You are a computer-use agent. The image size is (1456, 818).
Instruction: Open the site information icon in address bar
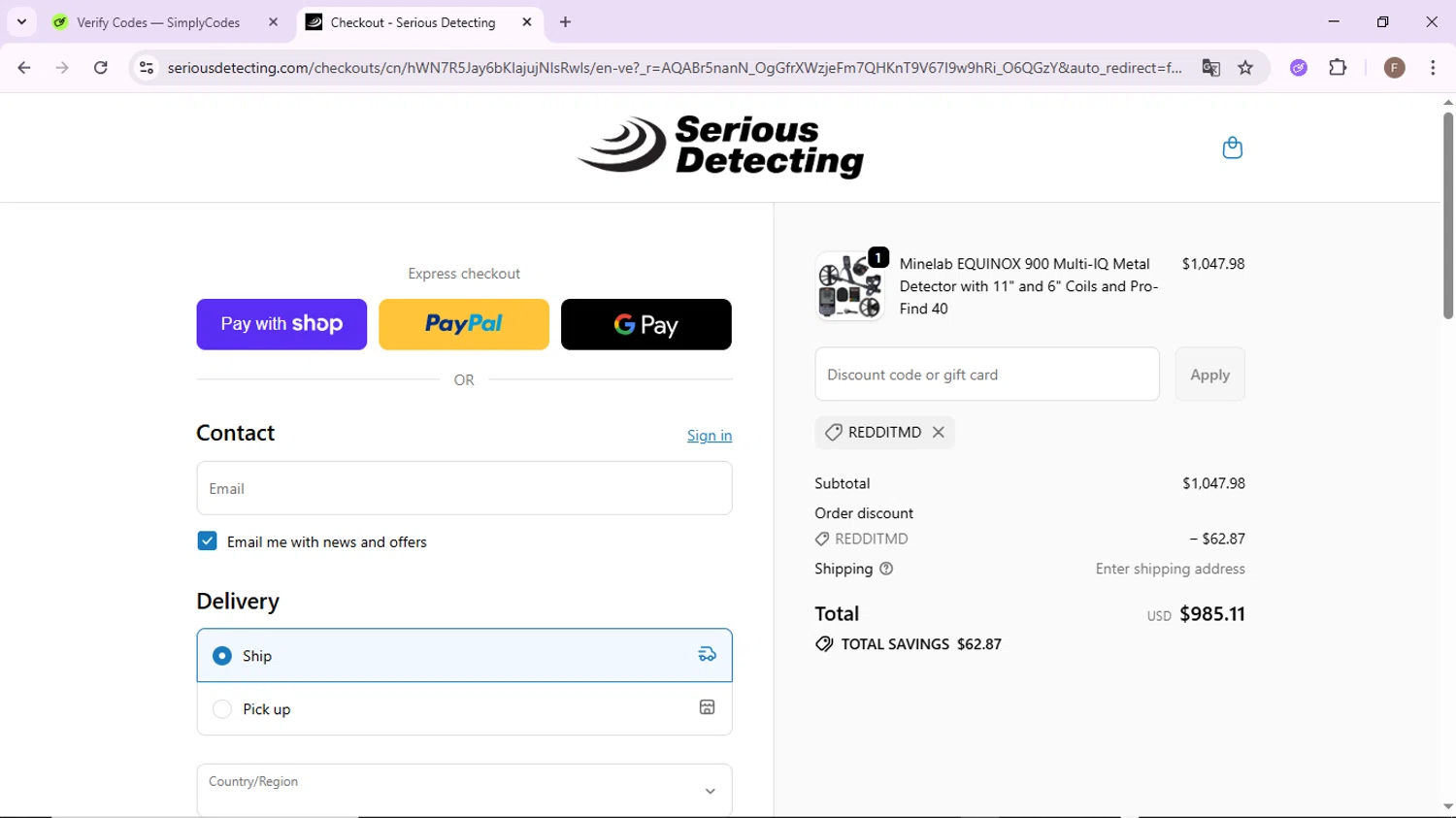[x=147, y=68]
